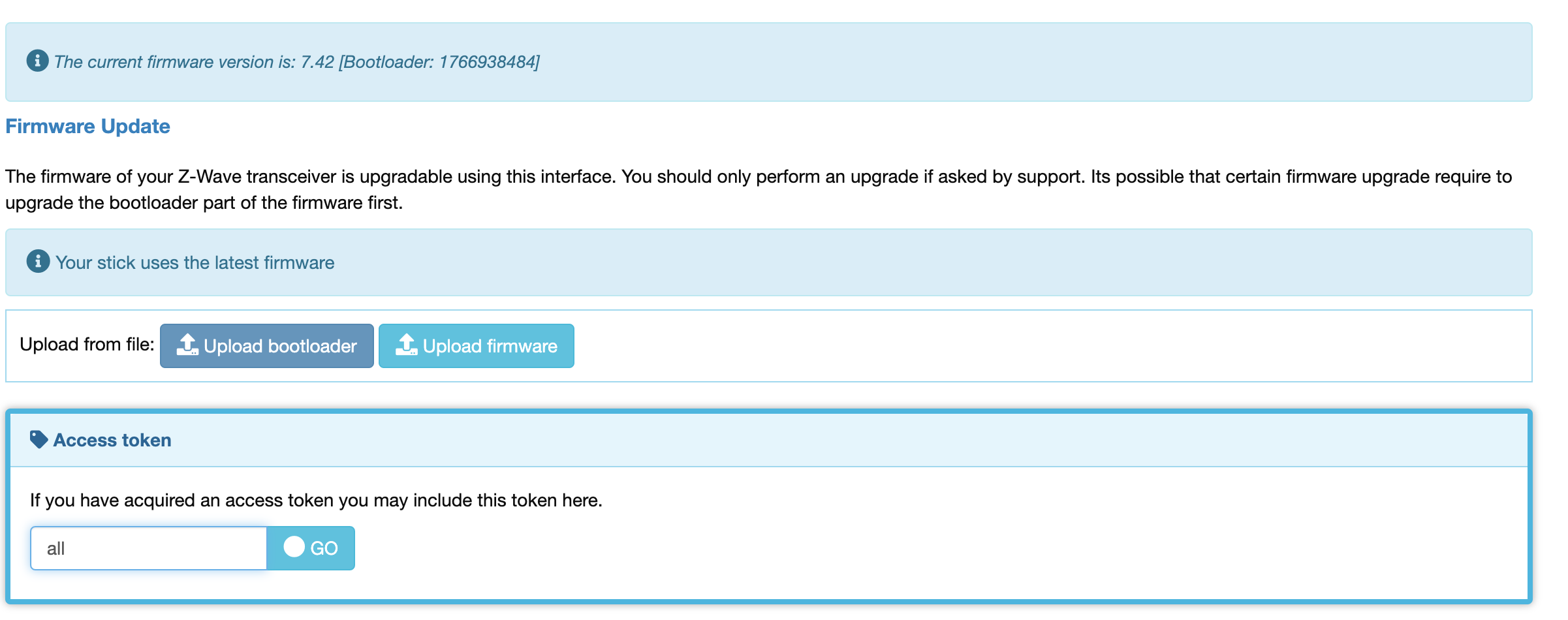Focus the access token input containing 'all'
Screen dimensions: 1568x620
point(149,548)
